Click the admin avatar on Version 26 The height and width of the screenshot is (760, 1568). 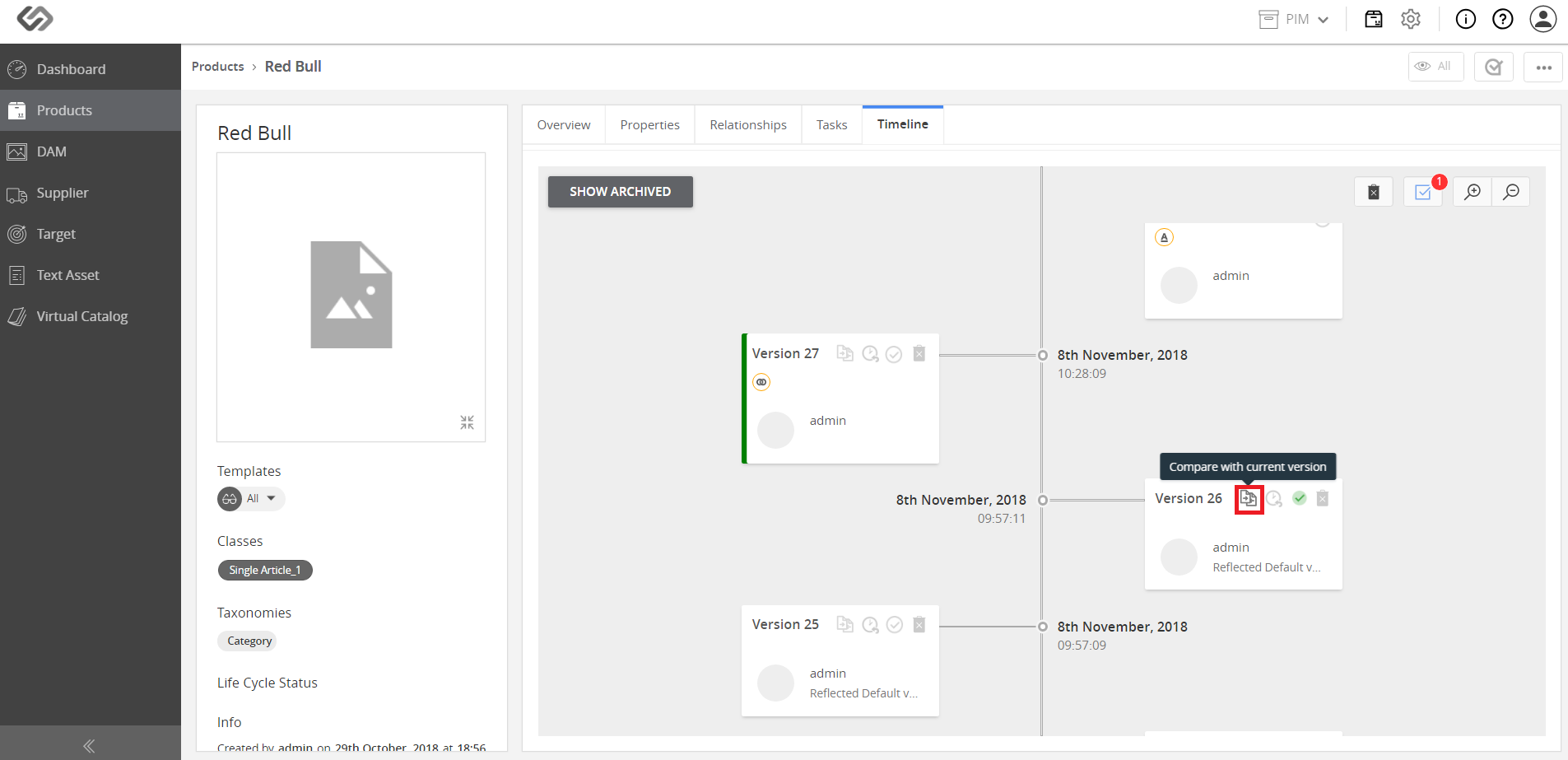pos(1179,557)
